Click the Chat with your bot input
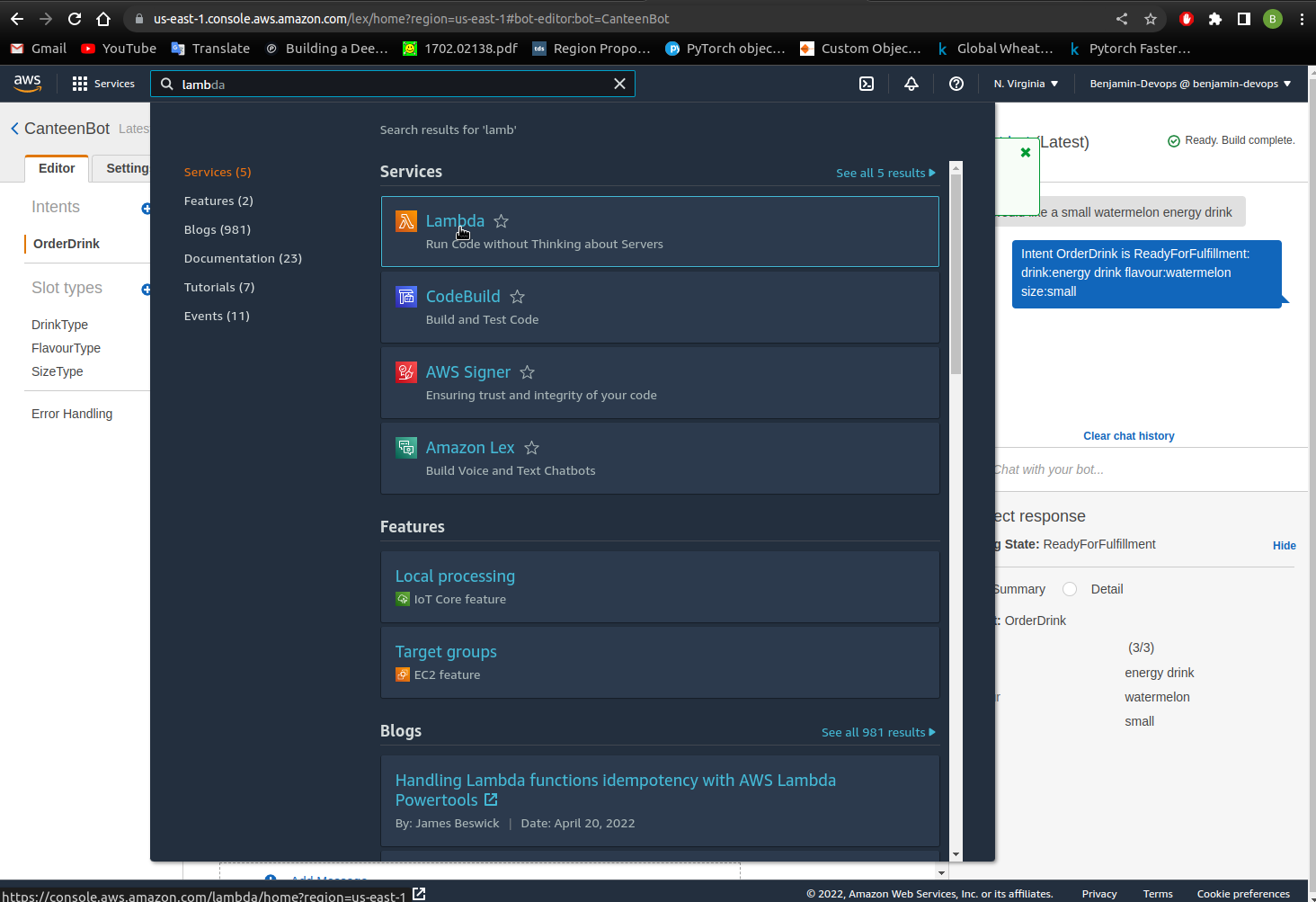Viewport: 1316px width, 902px height. pyautogui.click(x=1151, y=469)
